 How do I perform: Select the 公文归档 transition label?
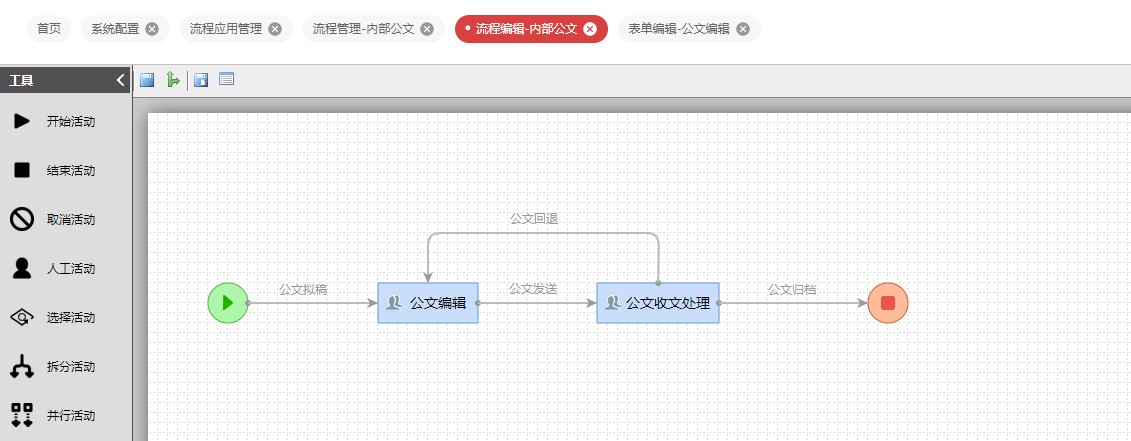pyautogui.click(x=792, y=289)
